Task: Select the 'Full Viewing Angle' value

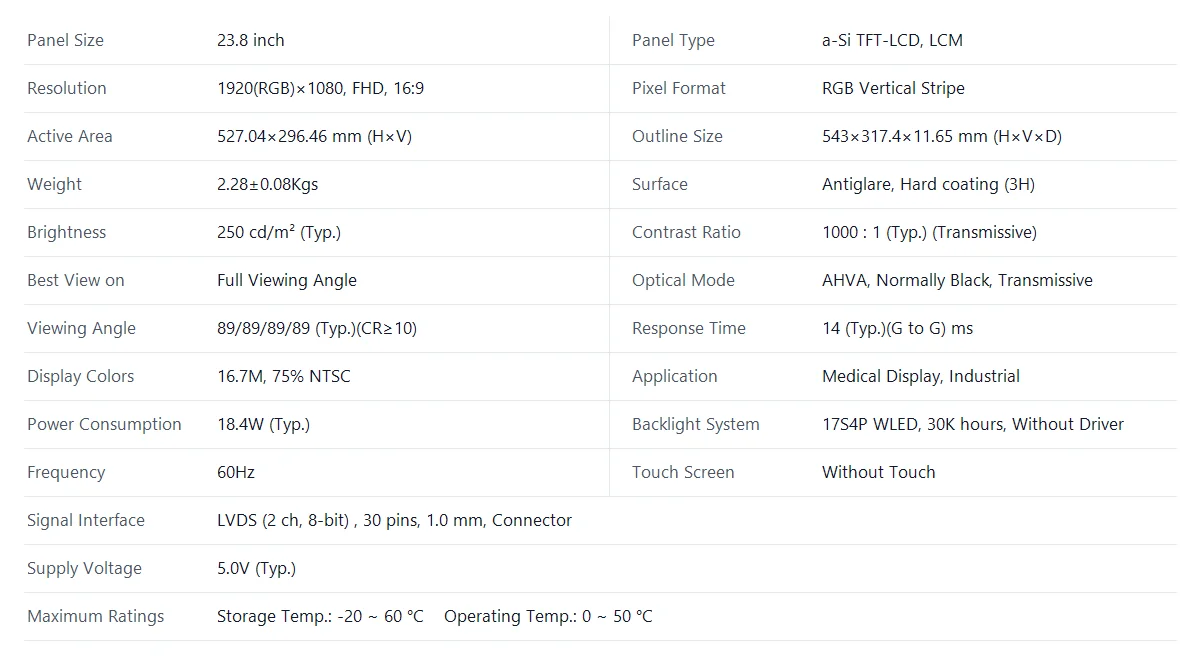Action: (287, 280)
